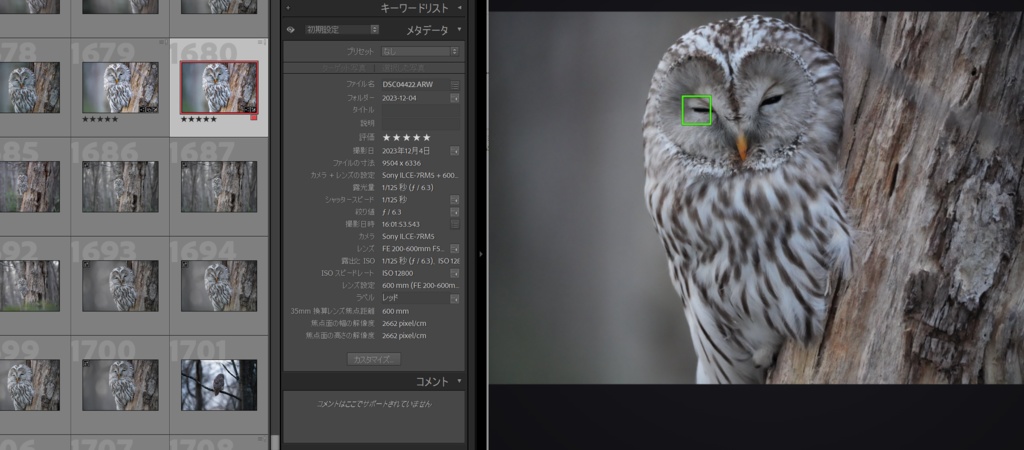
Task: Toggle the eye icon beside 初期設定
Action: pyautogui.click(x=291, y=29)
